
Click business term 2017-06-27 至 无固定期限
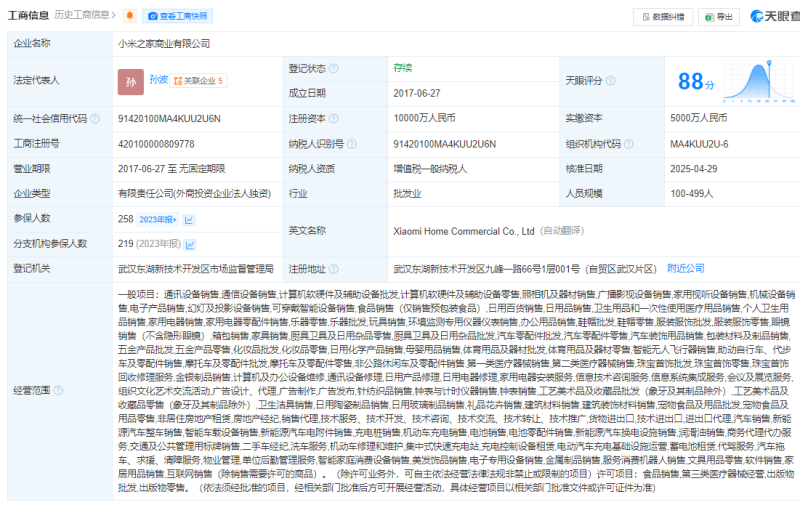[x=171, y=169]
